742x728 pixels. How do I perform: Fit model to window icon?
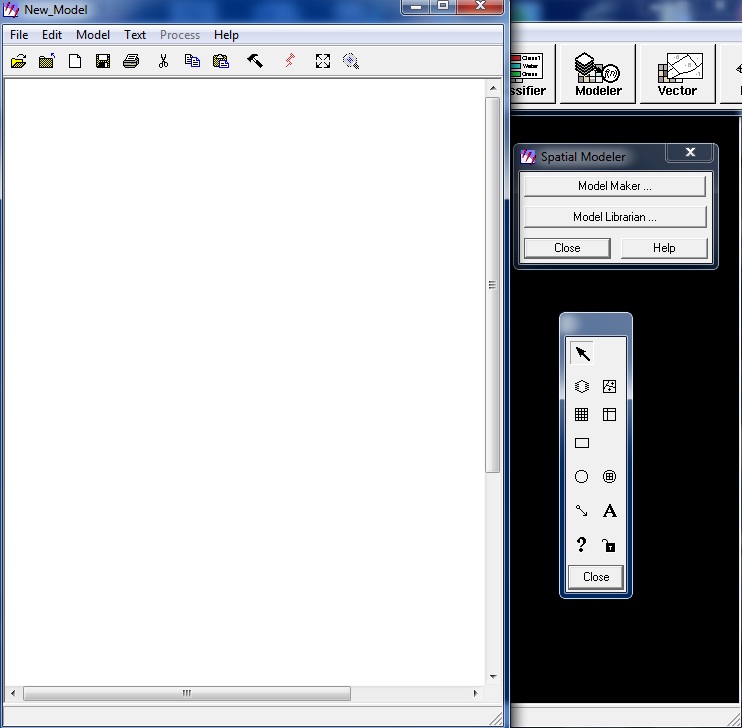pyautogui.click(x=323, y=61)
